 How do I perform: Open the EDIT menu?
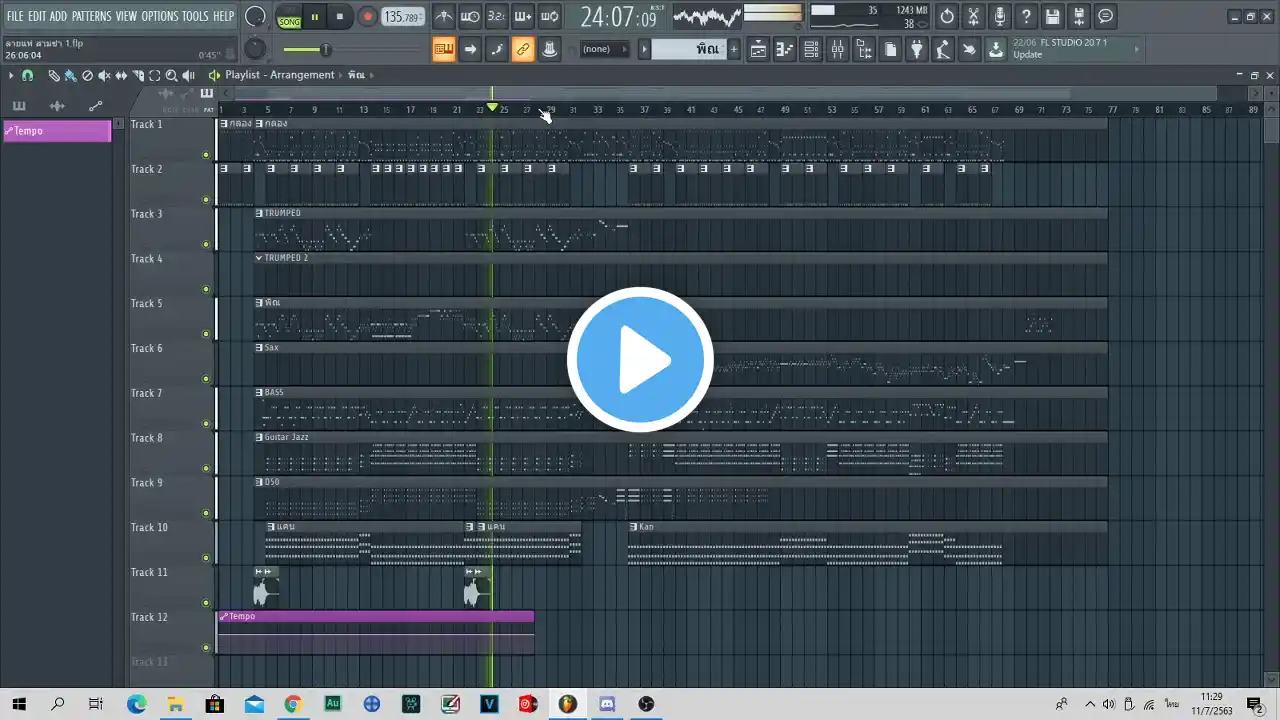pyautogui.click(x=37, y=16)
